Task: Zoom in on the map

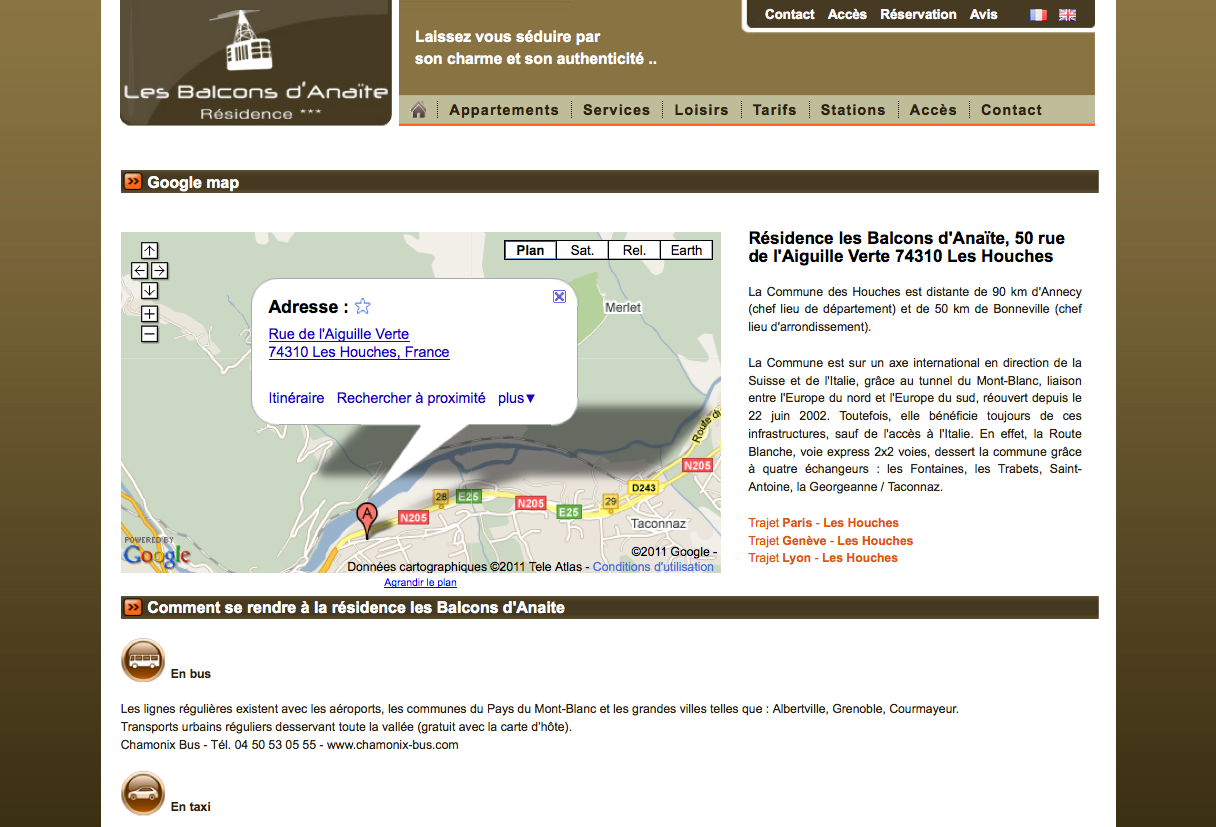Action: pyautogui.click(x=149, y=314)
